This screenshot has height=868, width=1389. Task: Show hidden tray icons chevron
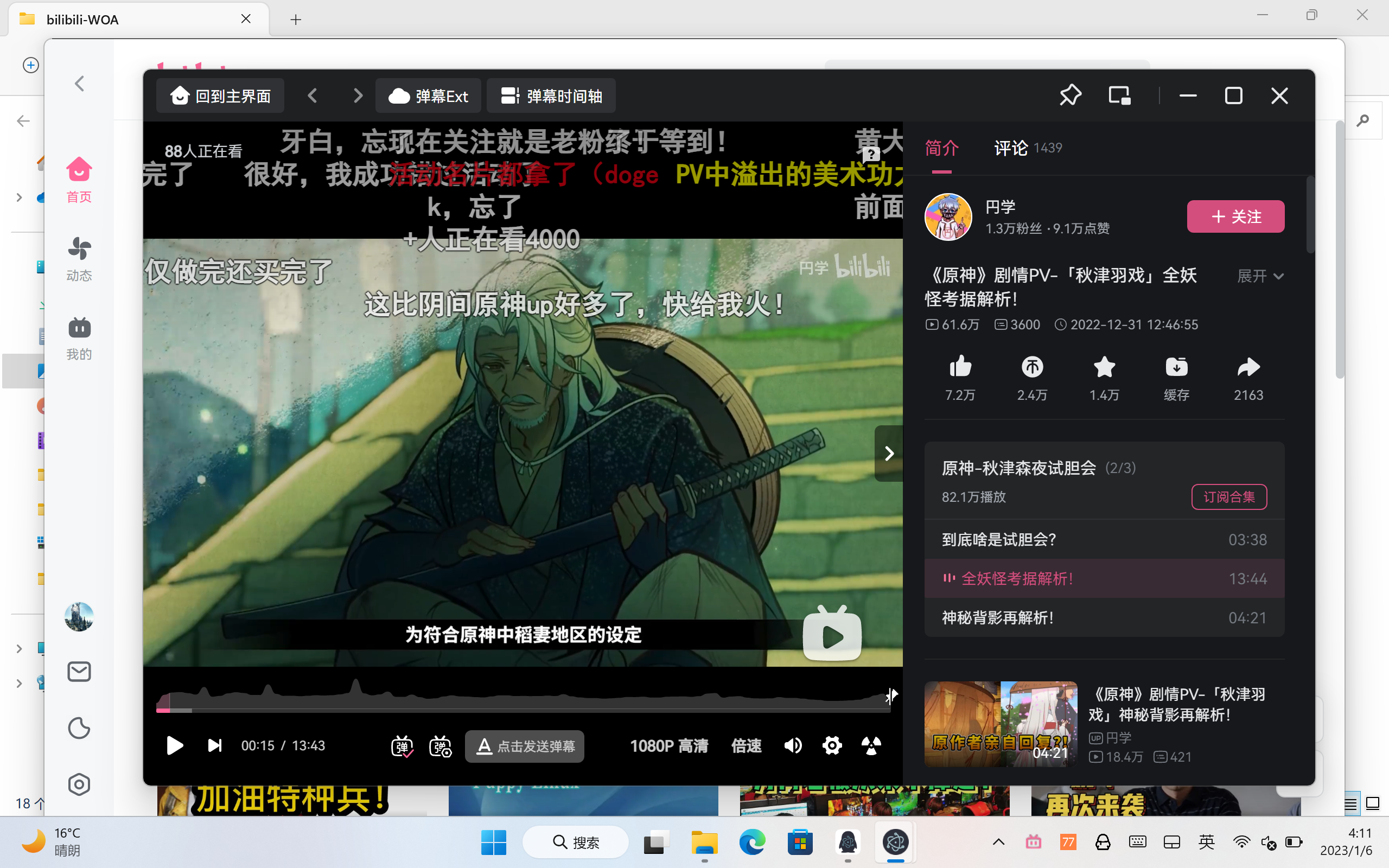(998, 842)
